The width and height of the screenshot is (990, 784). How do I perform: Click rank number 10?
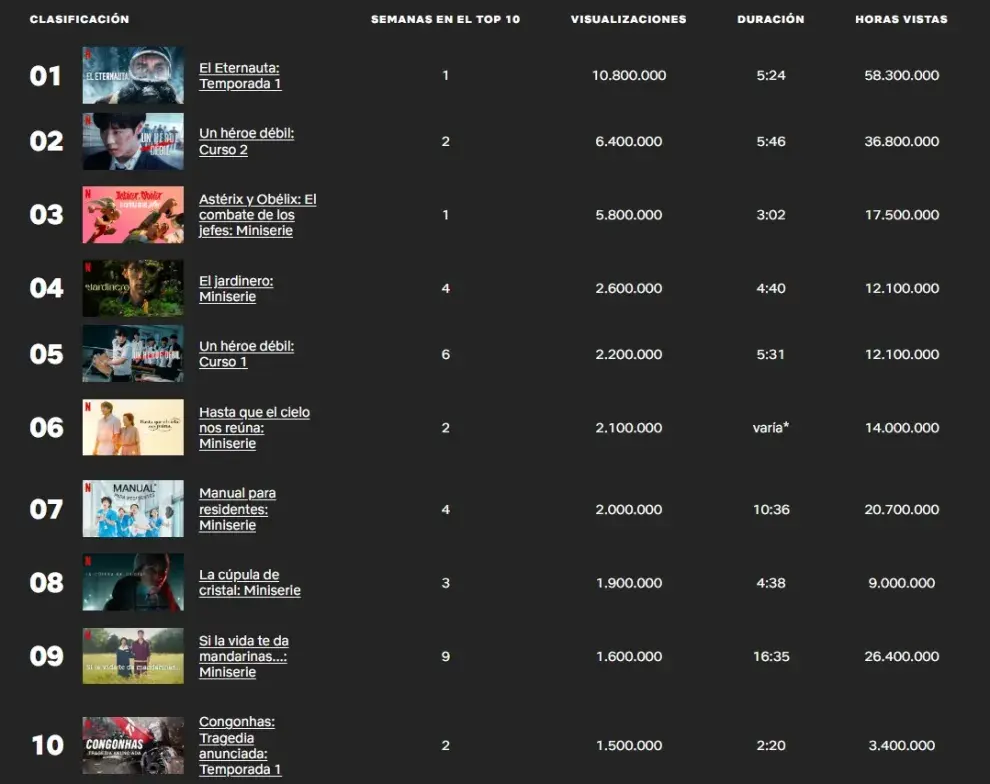(47, 745)
